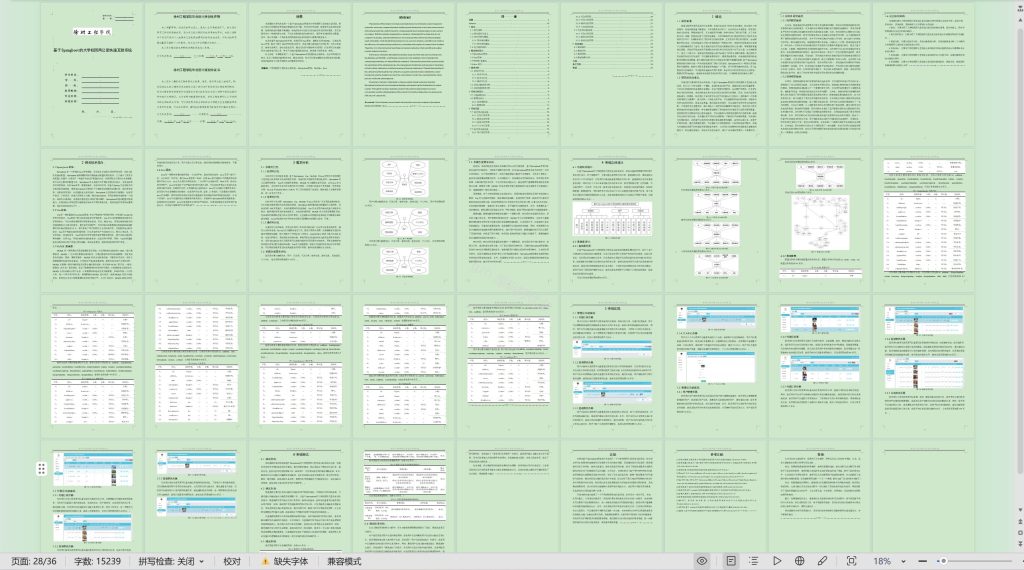Click the 18% zoom level value
This screenshot has height=570, width=1024.
tap(882, 561)
